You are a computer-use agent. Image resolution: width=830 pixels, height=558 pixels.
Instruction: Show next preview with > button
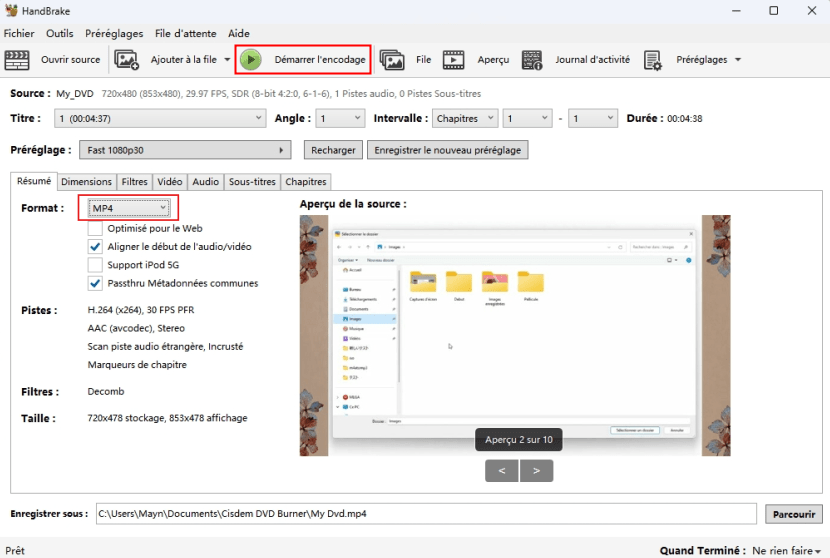pos(537,471)
